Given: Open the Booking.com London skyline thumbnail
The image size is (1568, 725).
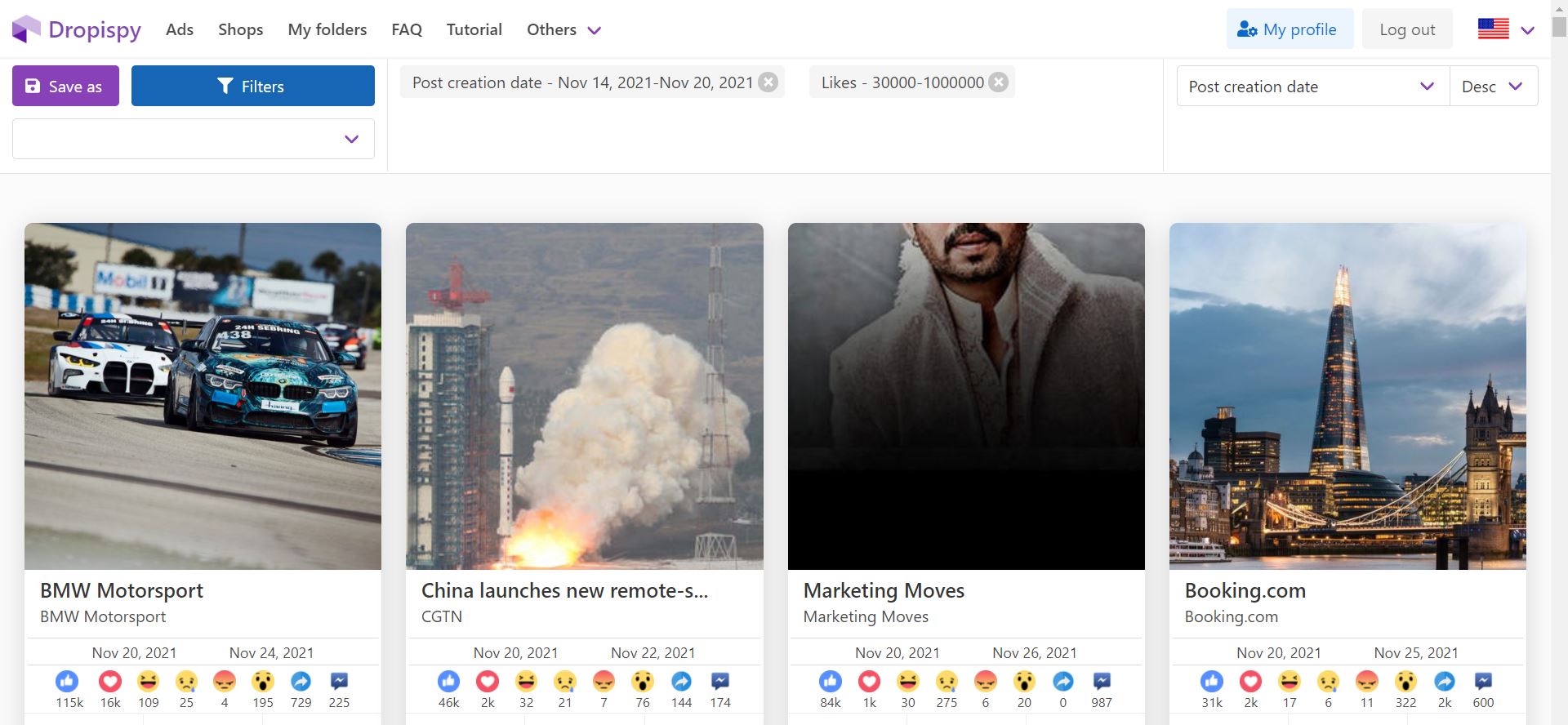Looking at the screenshot, I should coord(1347,396).
